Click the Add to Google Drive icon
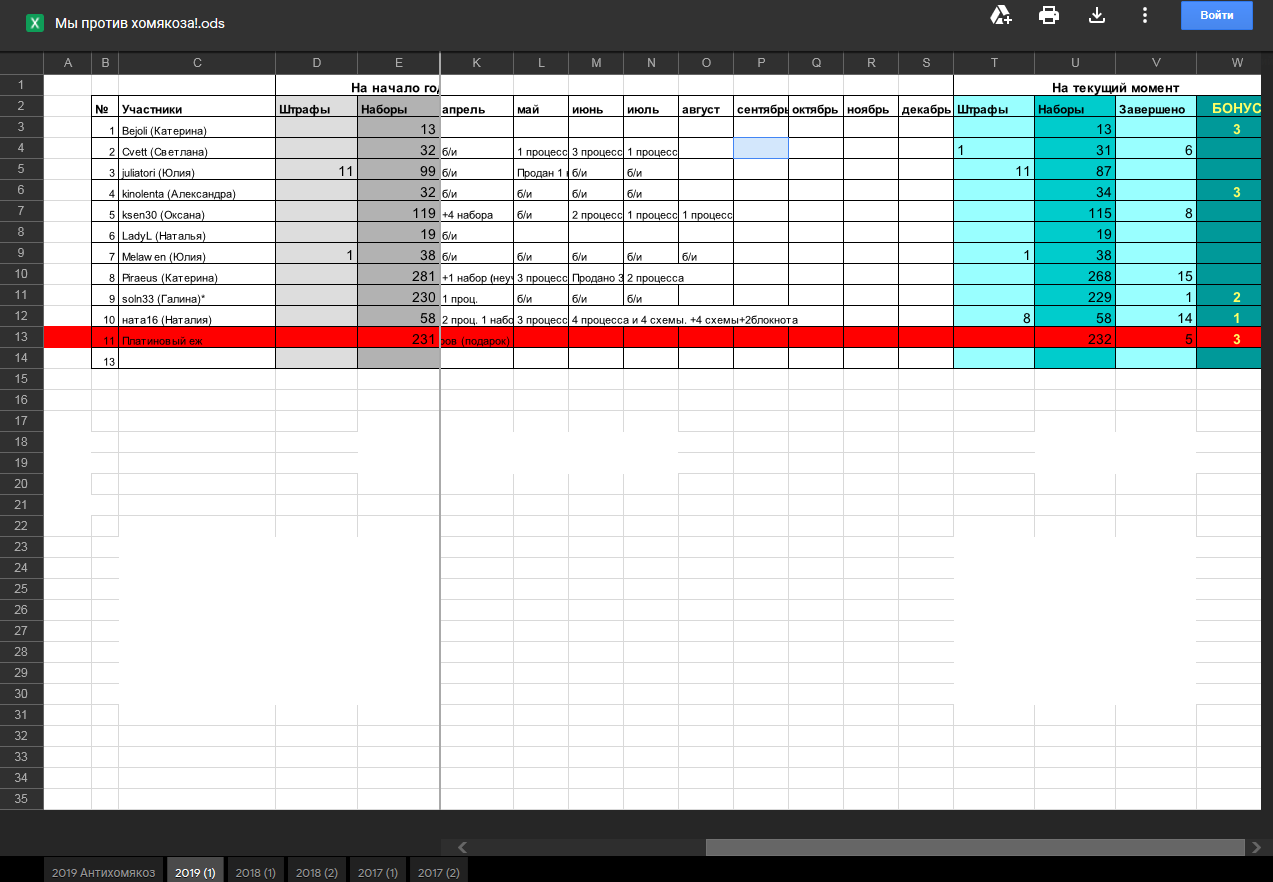 tap(1000, 15)
